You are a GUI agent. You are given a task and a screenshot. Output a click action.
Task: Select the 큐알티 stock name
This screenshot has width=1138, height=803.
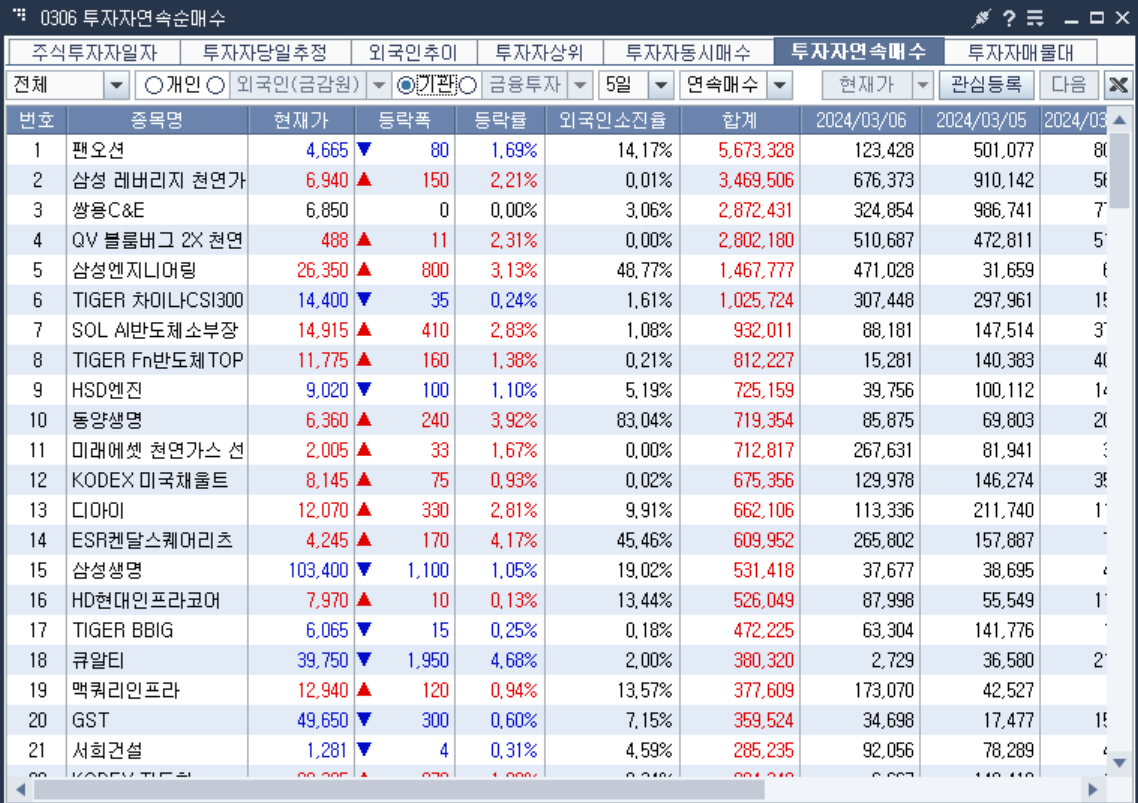tap(98, 660)
